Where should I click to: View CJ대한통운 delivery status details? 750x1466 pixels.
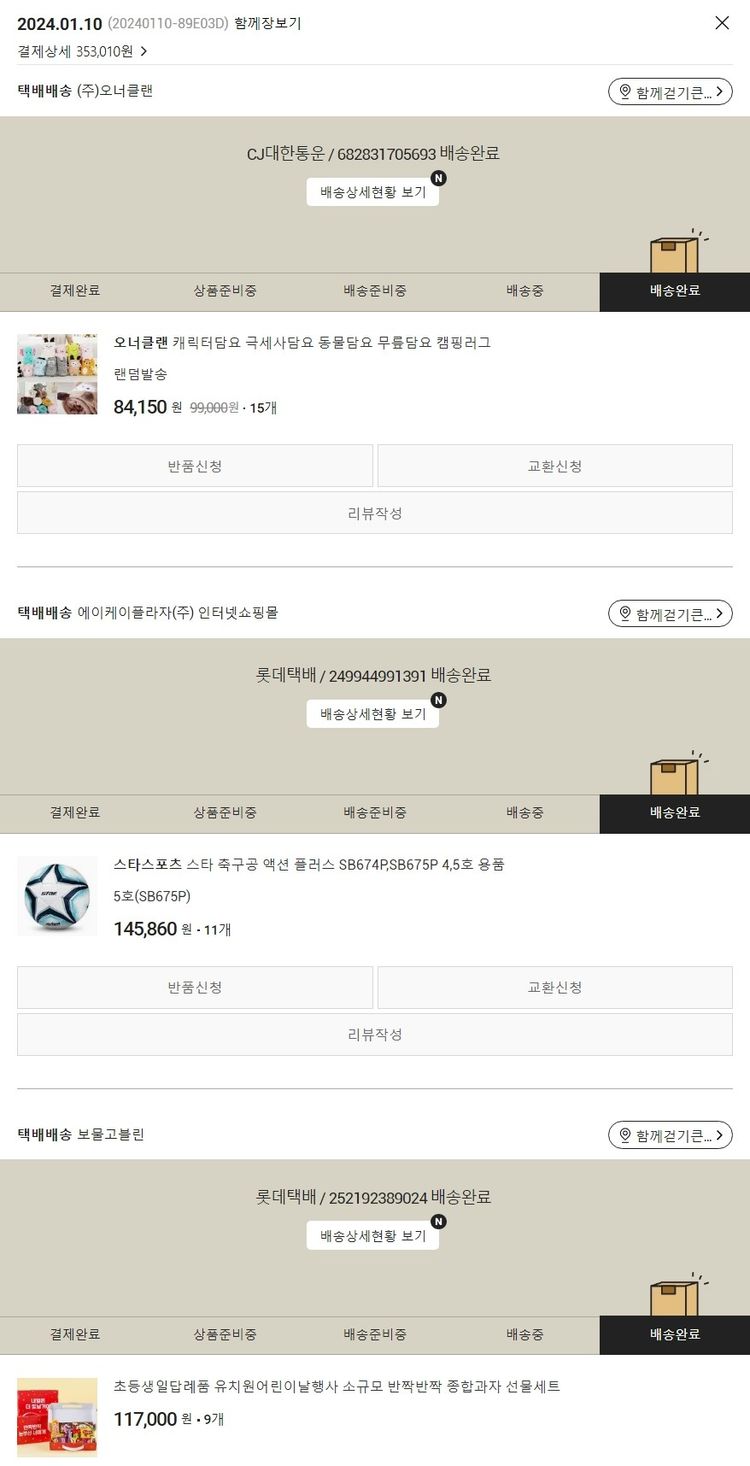point(373,192)
